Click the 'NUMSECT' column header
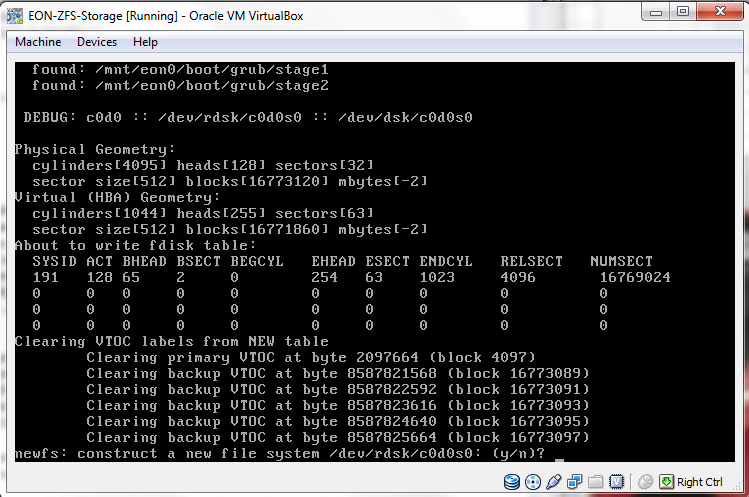 point(621,261)
